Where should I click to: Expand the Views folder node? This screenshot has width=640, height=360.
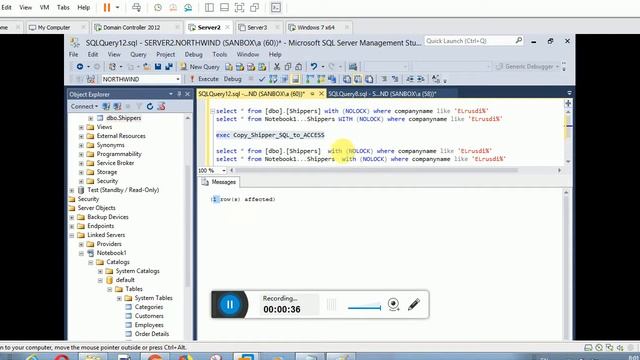81,127
